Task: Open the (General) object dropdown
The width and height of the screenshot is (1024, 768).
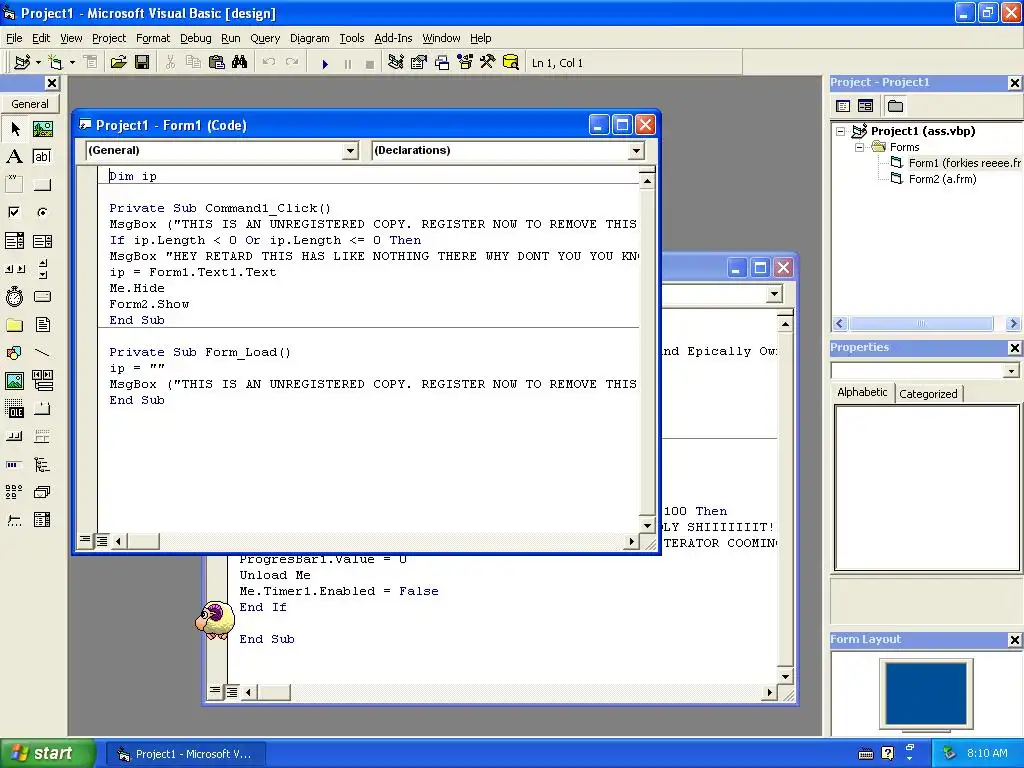Action: (x=350, y=151)
